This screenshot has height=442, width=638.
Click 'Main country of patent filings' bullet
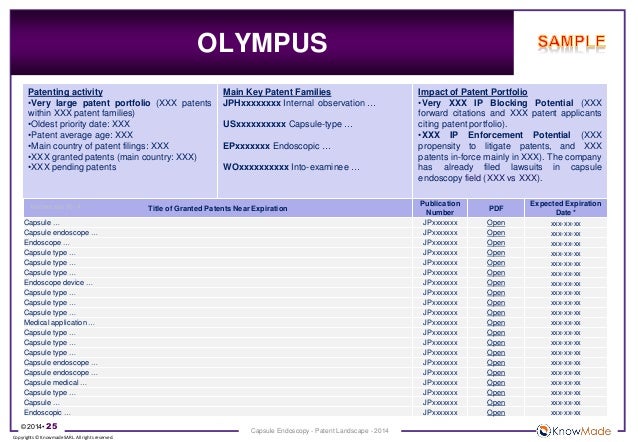tap(98, 146)
